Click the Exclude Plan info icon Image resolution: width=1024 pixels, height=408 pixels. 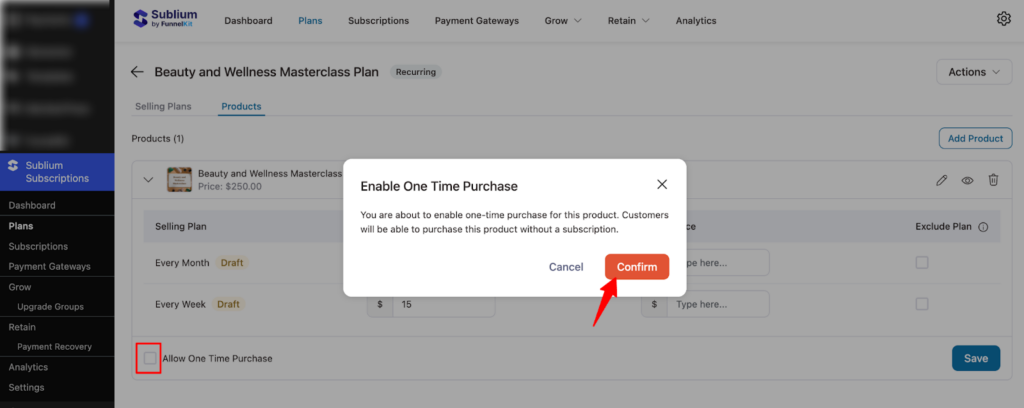pos(983,227)
